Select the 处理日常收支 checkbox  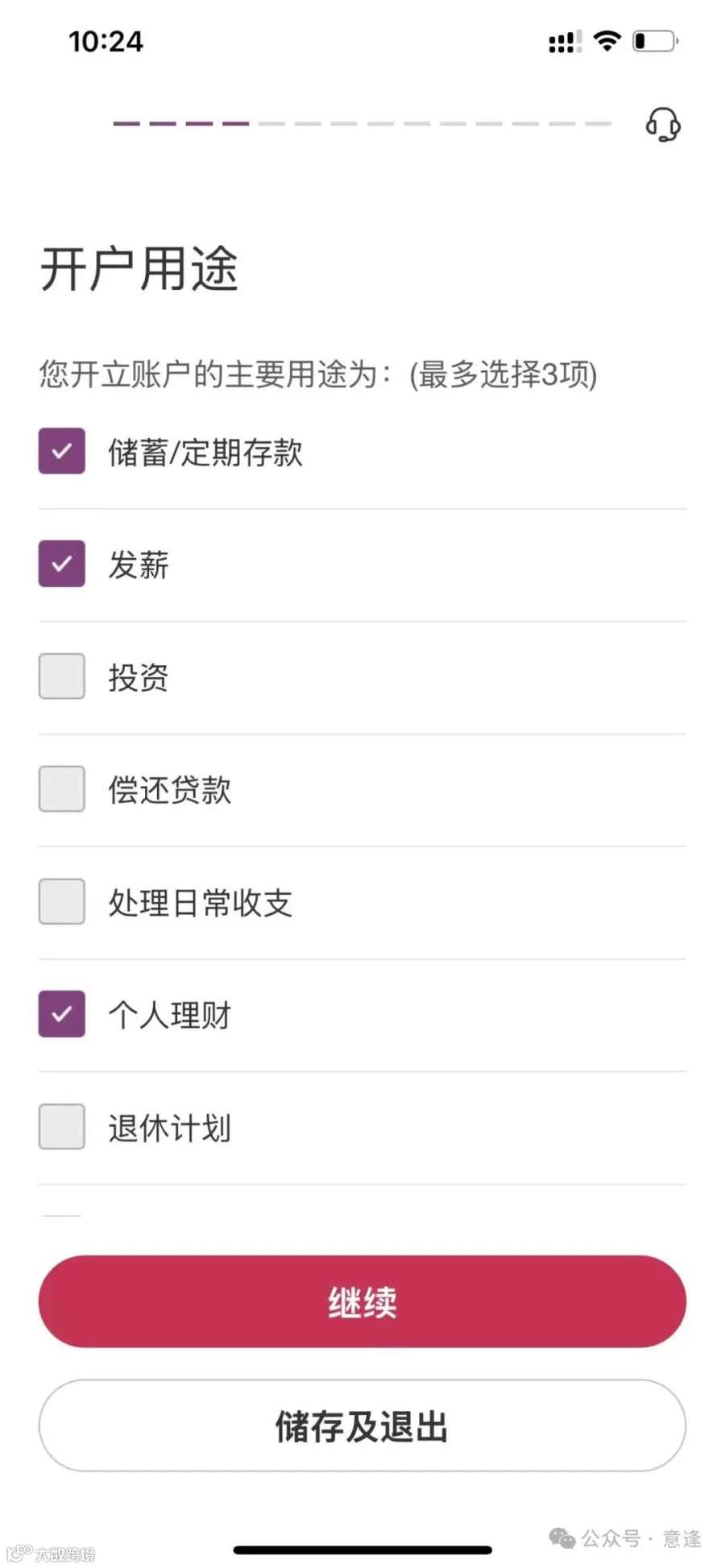point(62,901)
